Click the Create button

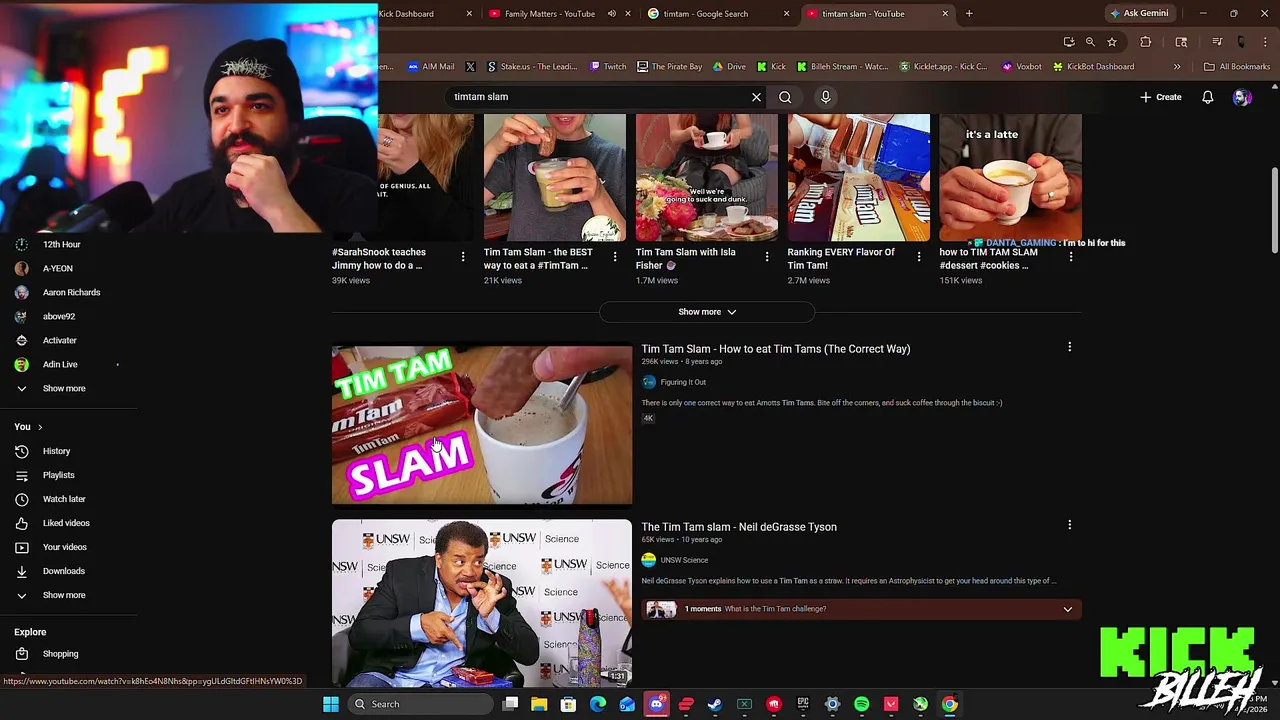tap(1160, 97)
